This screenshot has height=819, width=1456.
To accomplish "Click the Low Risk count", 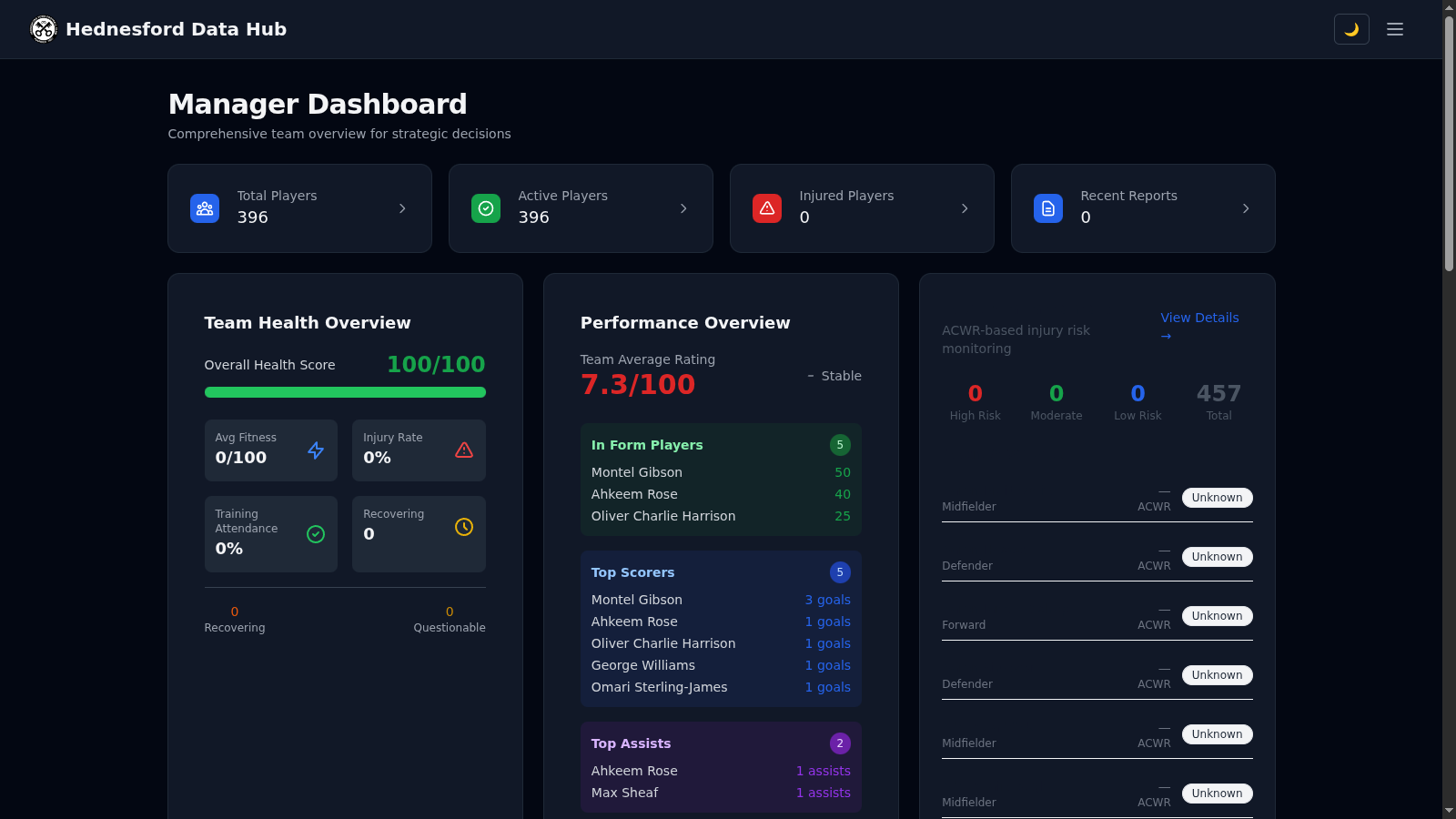I will (1137, 393).
